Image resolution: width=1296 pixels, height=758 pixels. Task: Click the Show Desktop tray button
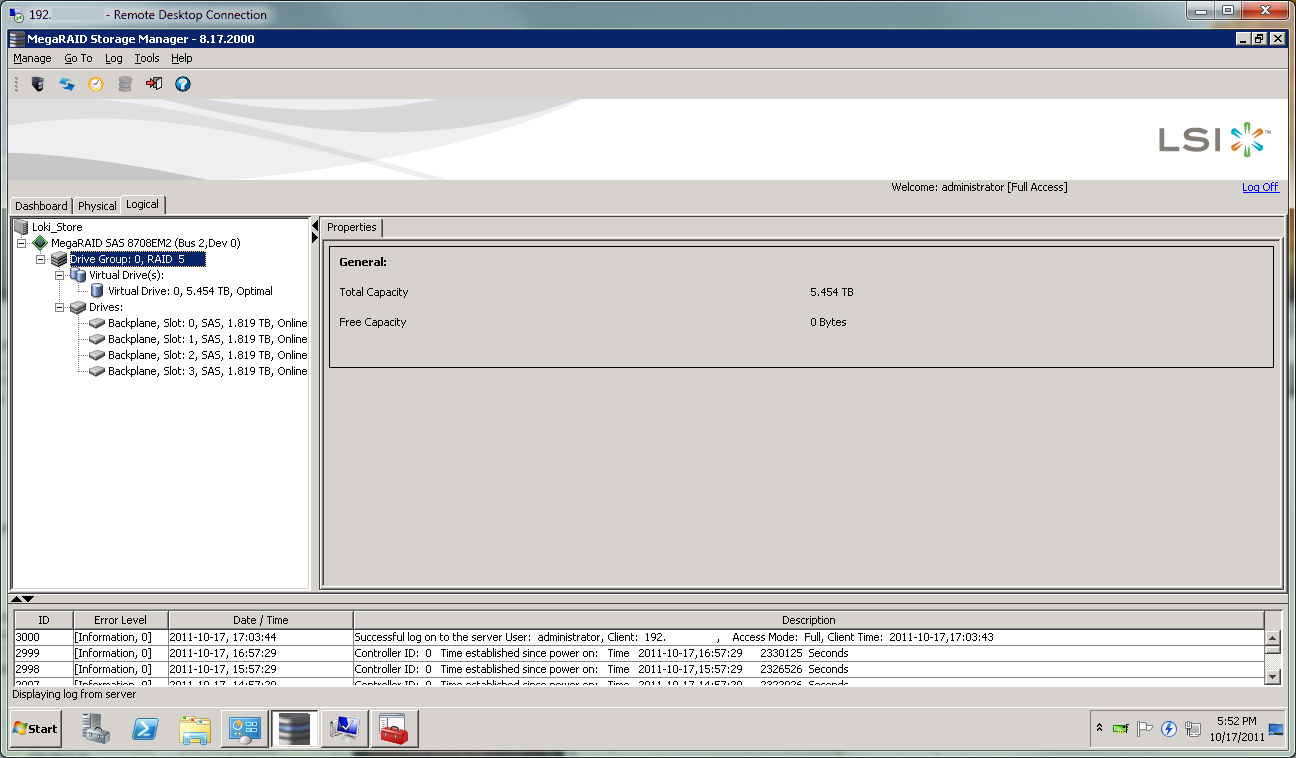pyautogui.click(x=1276, y=729)
